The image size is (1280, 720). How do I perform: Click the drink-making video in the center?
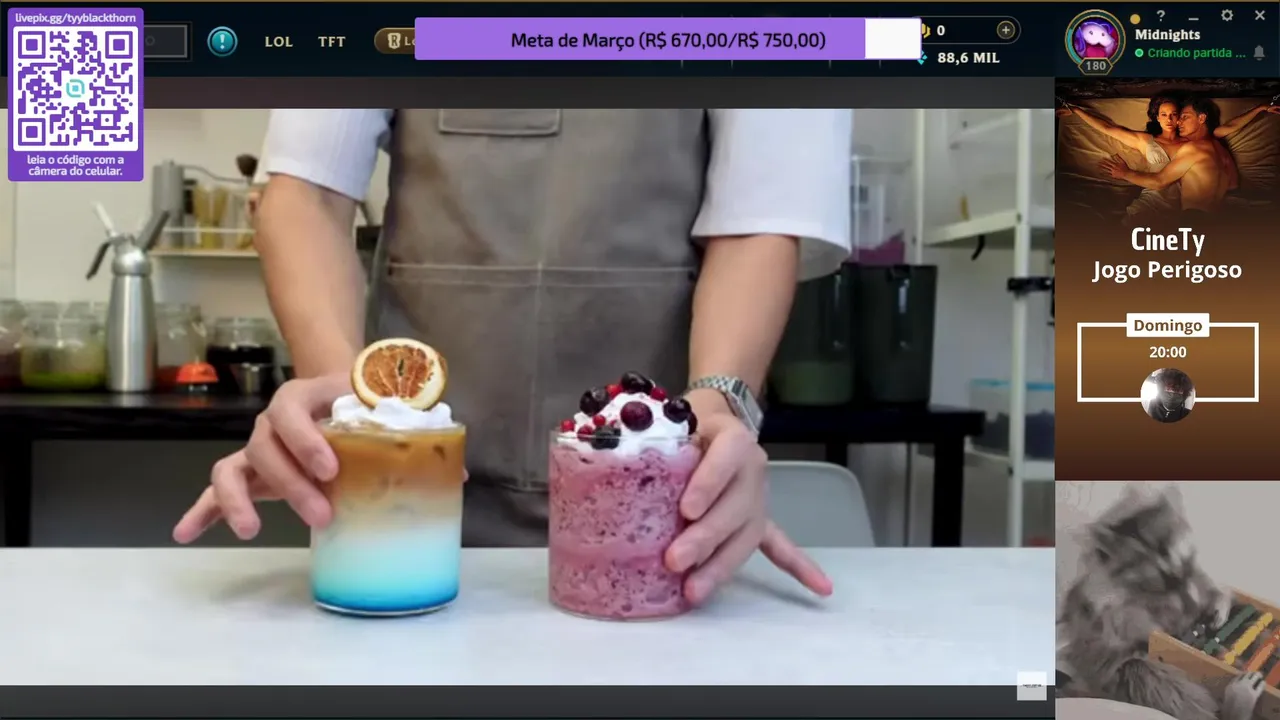tap(527, 397)
